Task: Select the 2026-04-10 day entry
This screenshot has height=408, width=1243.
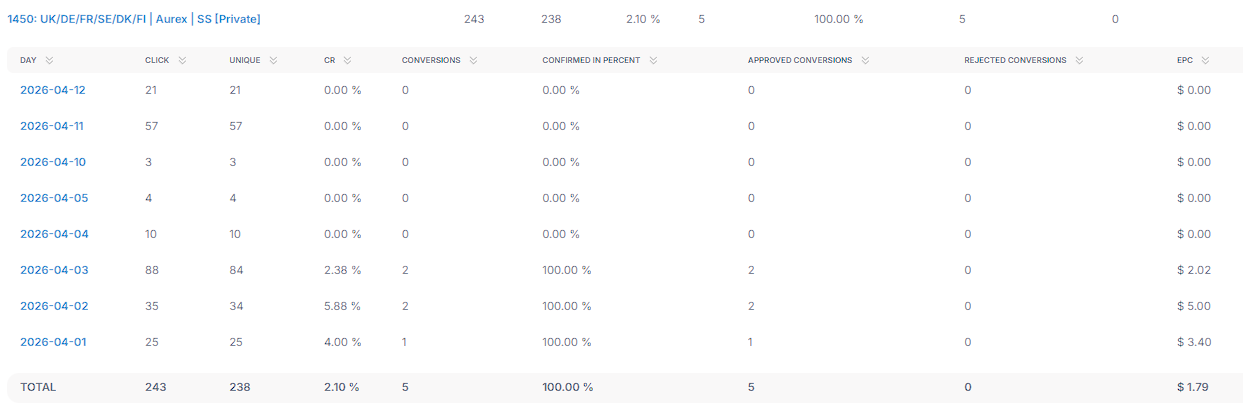Action: tap(53, 162)
